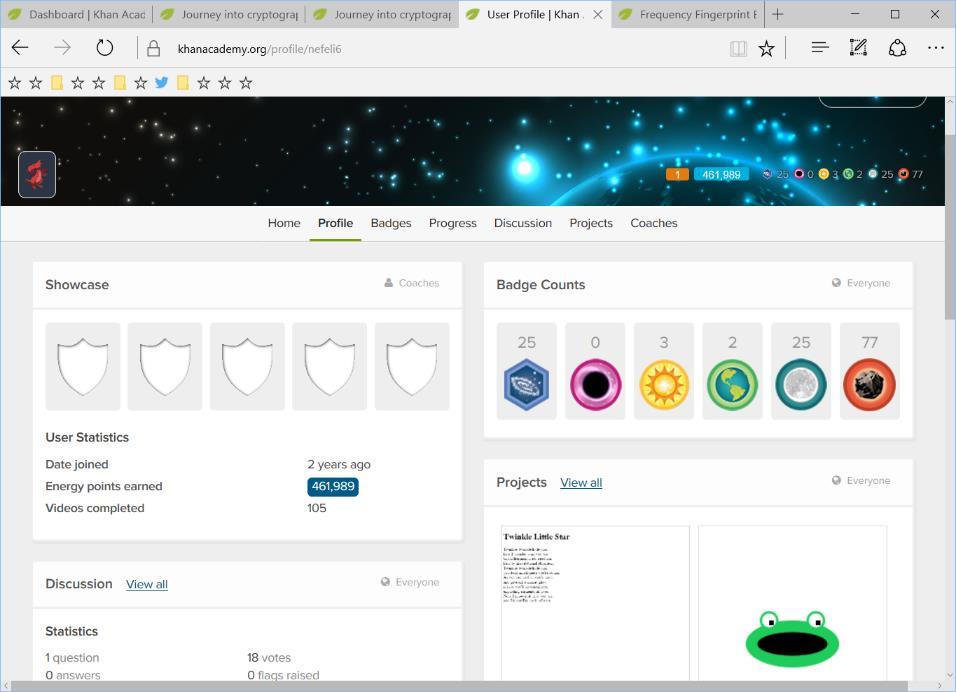Open the first yellow folder bookmark

(x=57, y=82)
